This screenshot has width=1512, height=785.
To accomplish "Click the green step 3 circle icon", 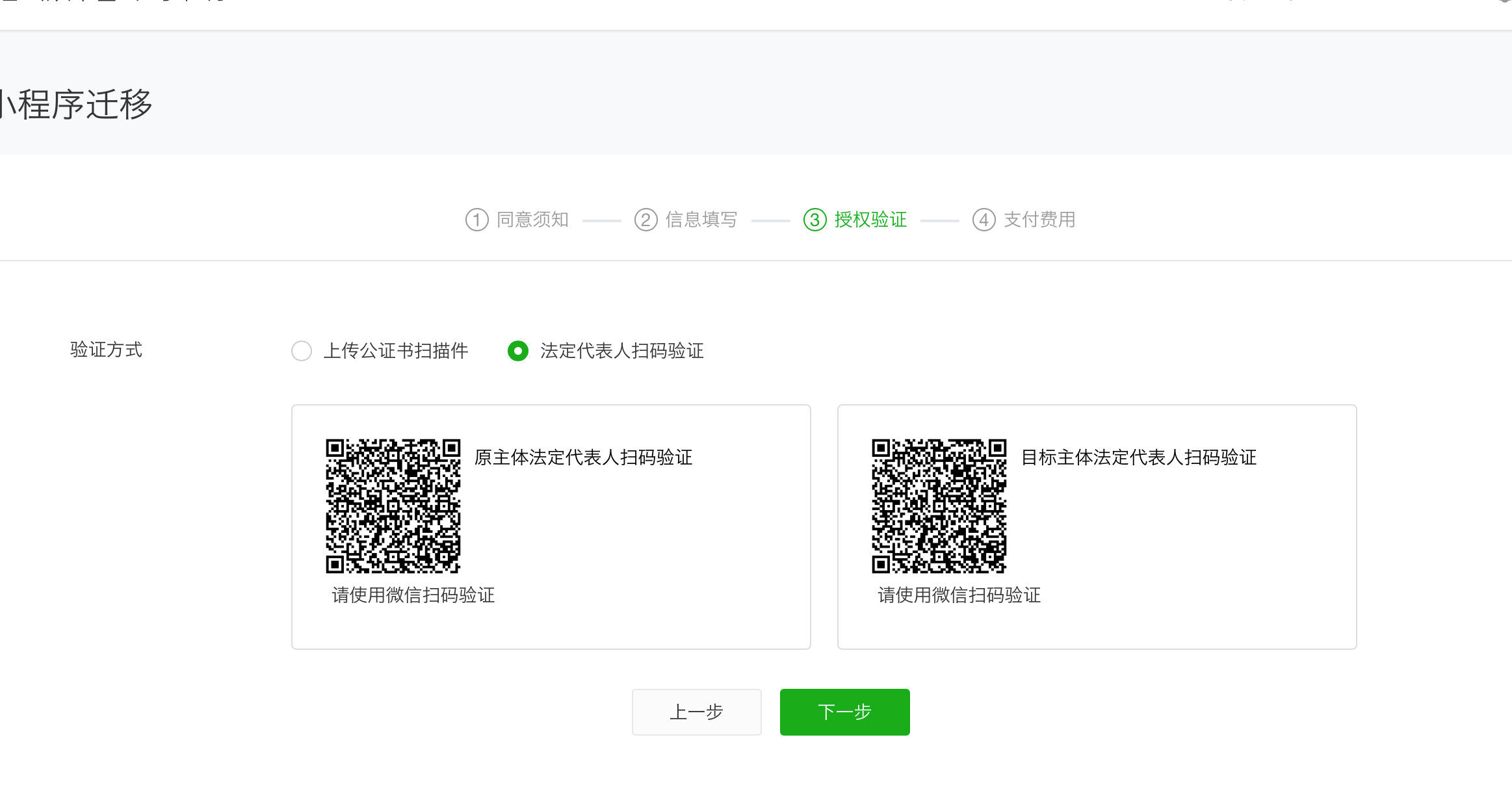I will (x=815, y=220).
